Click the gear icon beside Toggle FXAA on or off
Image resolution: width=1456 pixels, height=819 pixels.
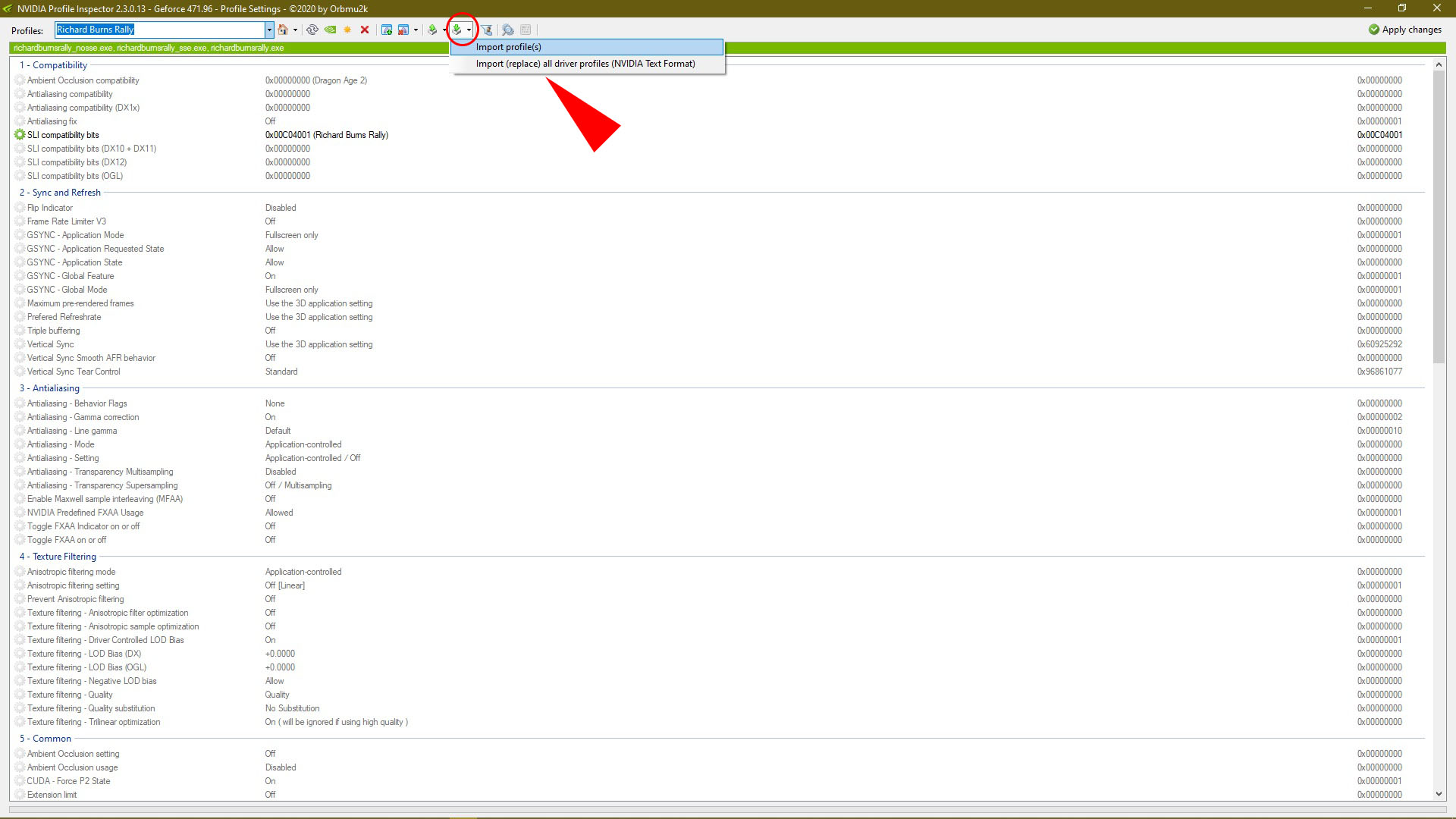20,540
